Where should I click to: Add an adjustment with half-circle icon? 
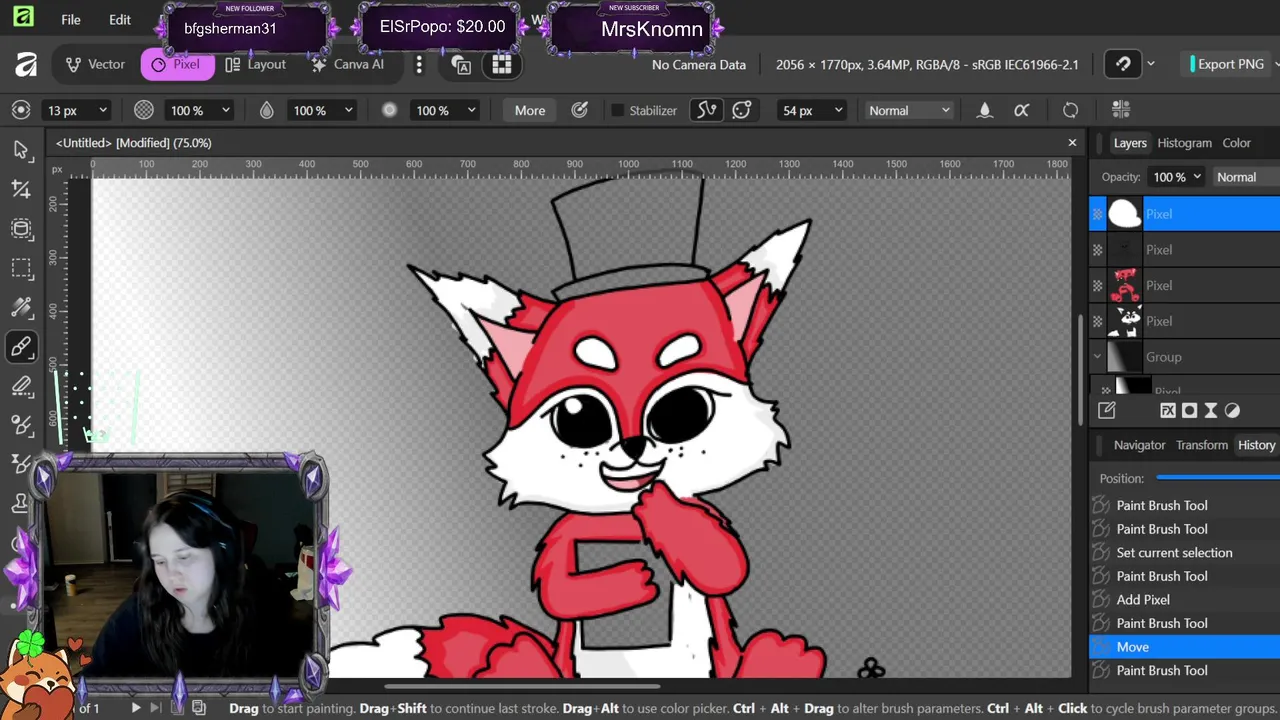[1232, 410]
